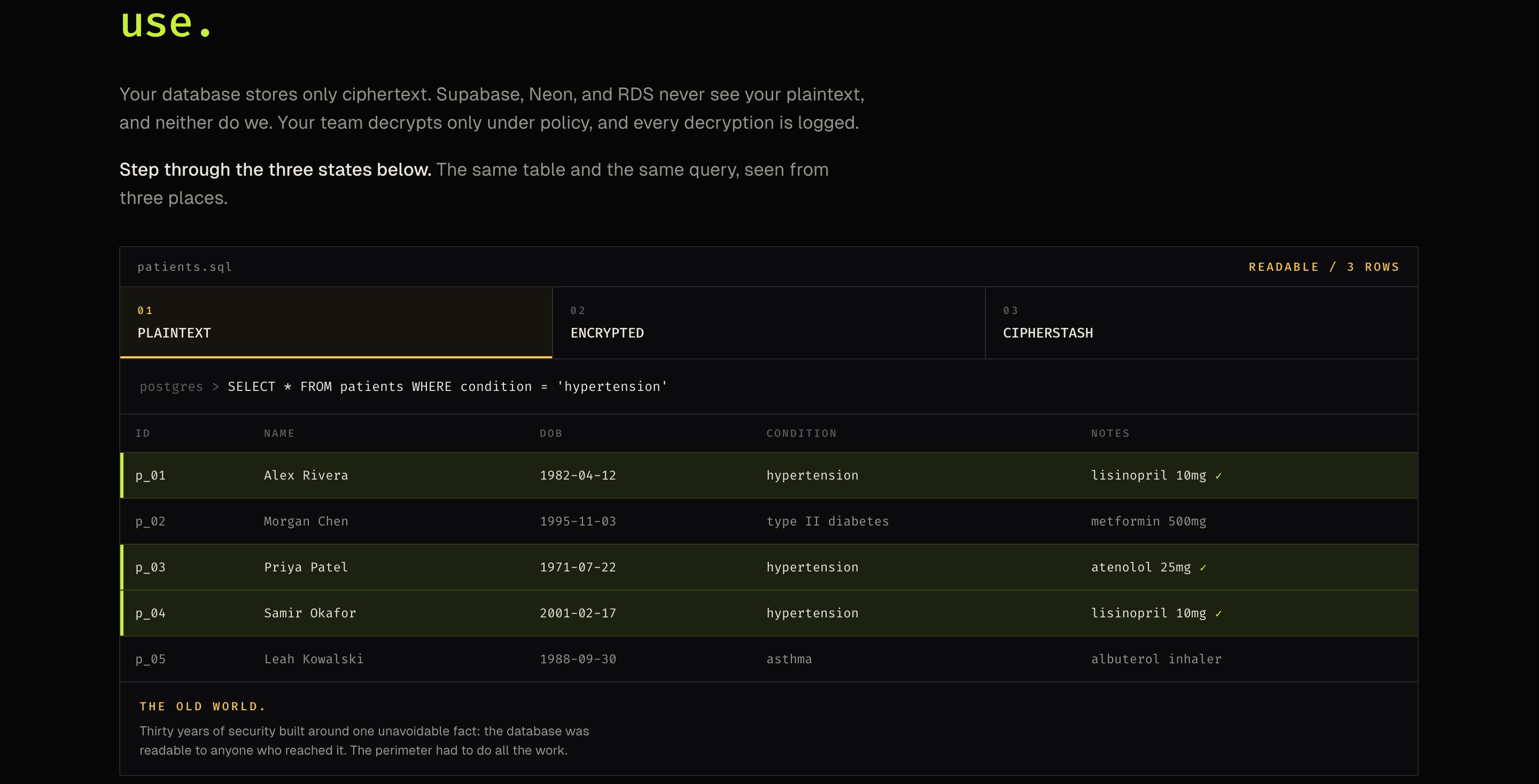Viewport: 1539px width, 784px height.
Task: Click the albuterol inhaler note
Action: (x=1156, y=659)
